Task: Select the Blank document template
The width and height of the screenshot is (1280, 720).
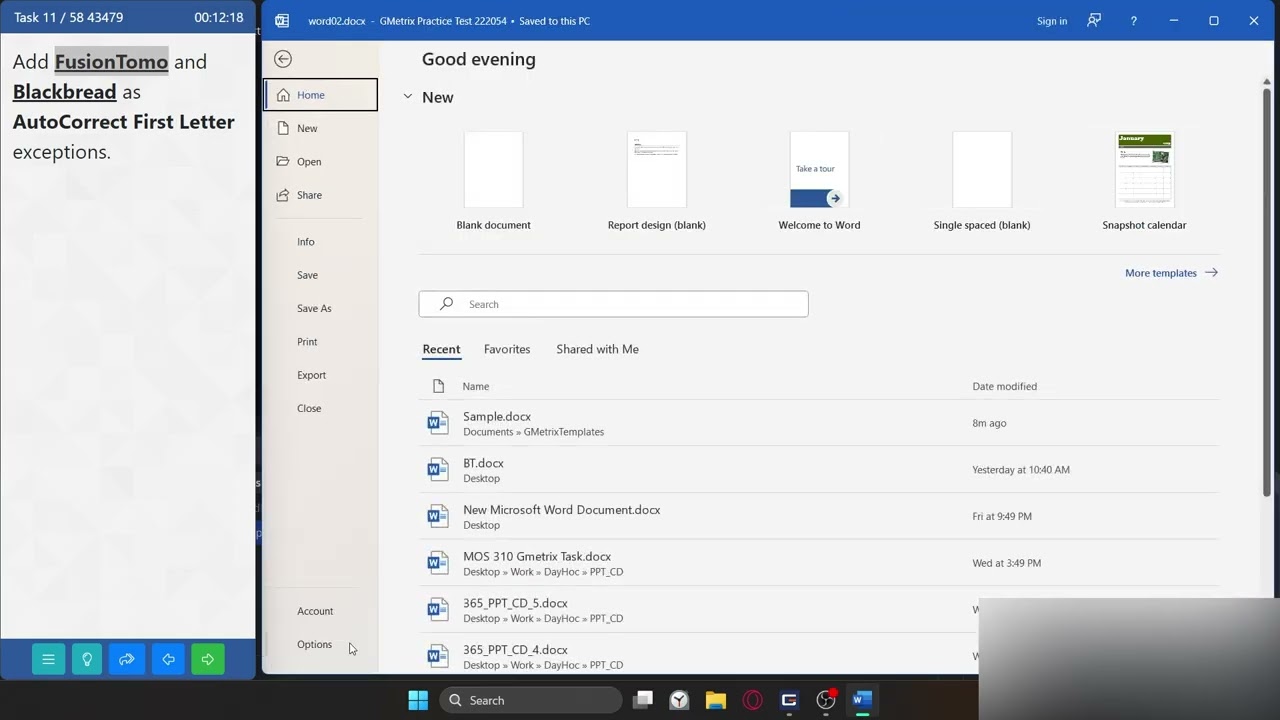Action: click(493, 181)
